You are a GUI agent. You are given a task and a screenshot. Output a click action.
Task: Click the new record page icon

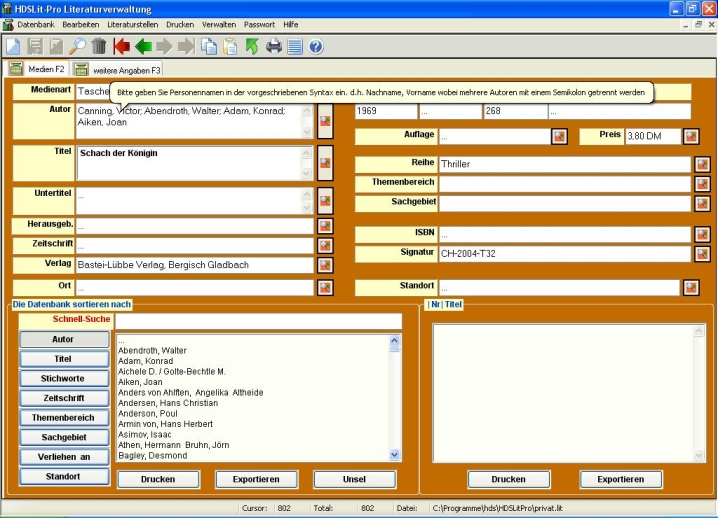click(12, 46)
